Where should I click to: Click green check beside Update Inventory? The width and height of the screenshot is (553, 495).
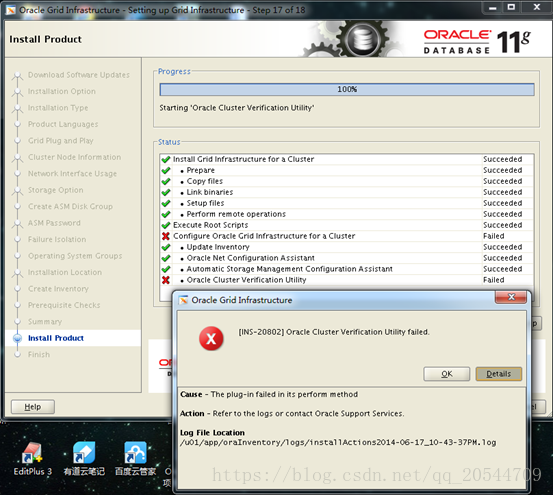(x=166, y=247)
